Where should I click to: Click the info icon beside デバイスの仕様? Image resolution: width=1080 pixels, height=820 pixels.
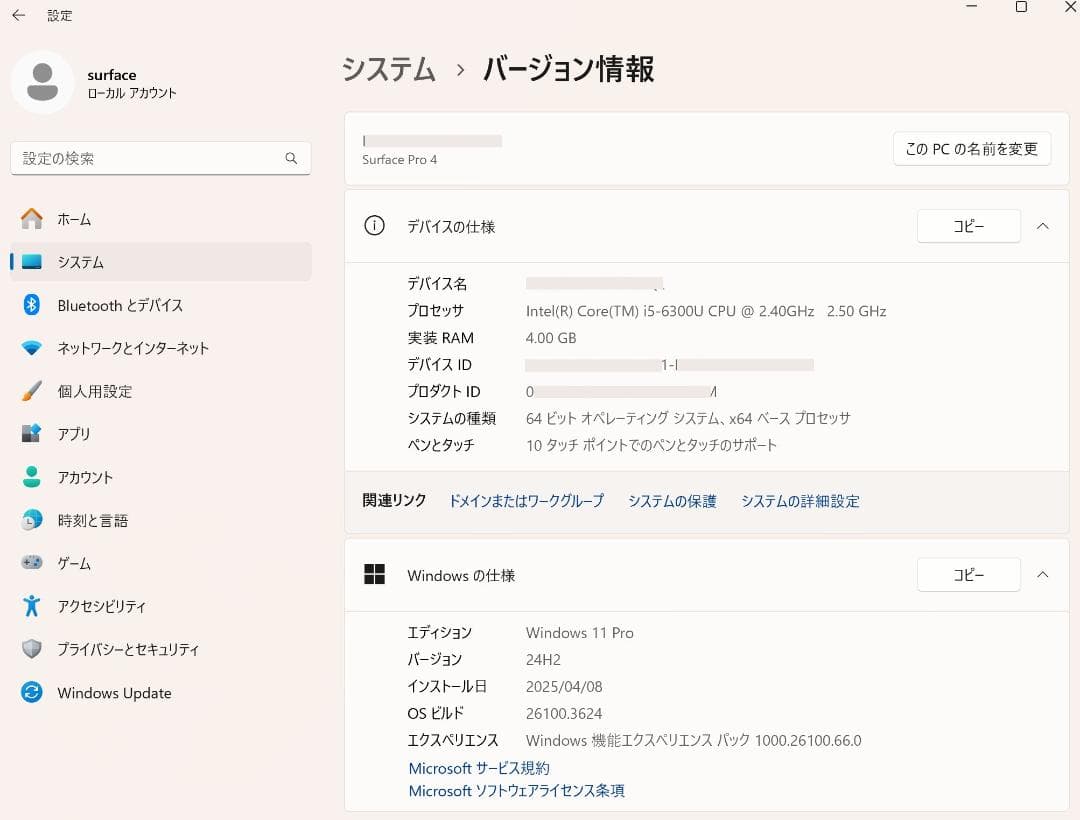pos(374,226)
